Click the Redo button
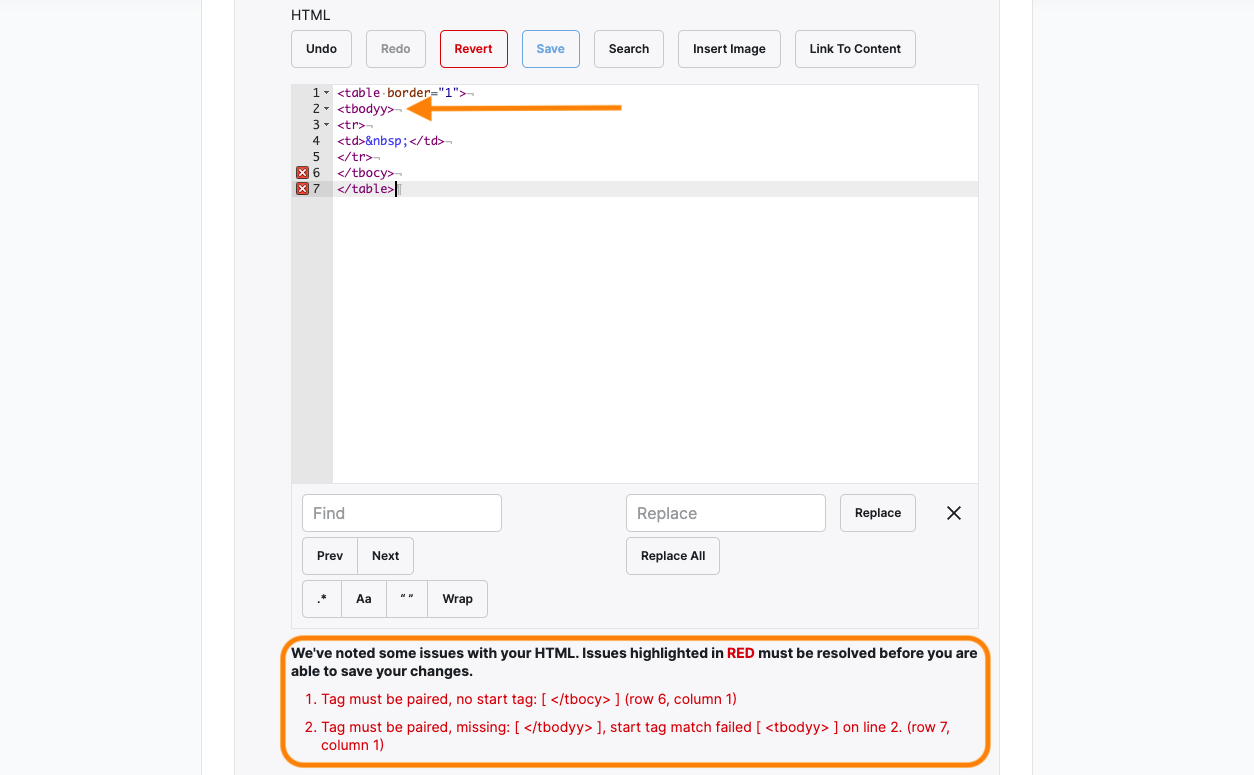The image size is (1254, 775). 395,48
